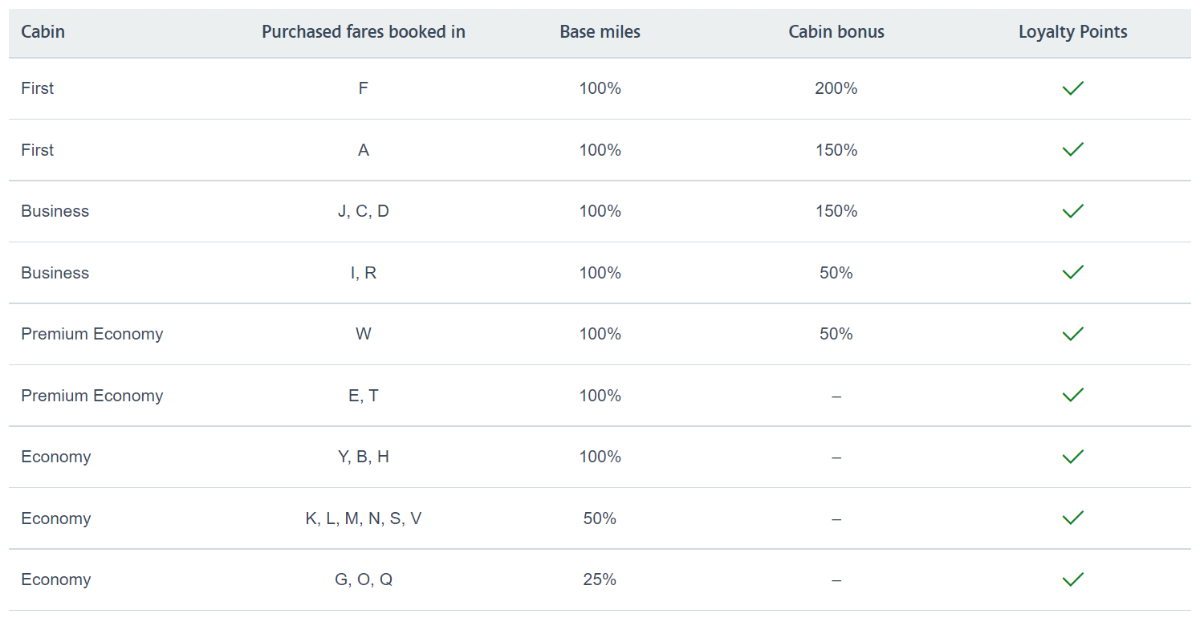Click the checkmark in the Economy G, O, Q row

click(1073, 579)
